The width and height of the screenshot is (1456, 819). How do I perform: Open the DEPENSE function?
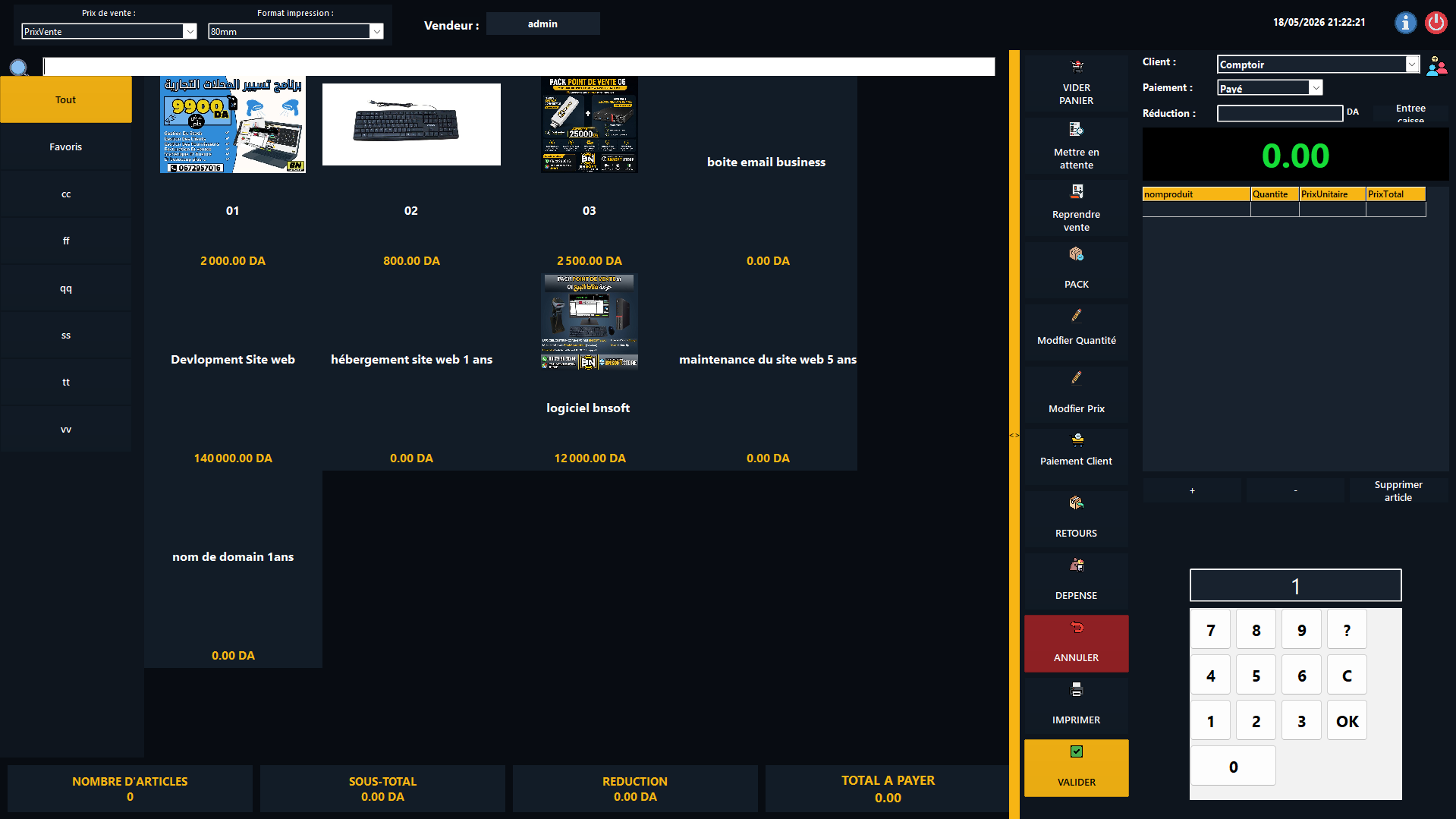pos(1076,581)
